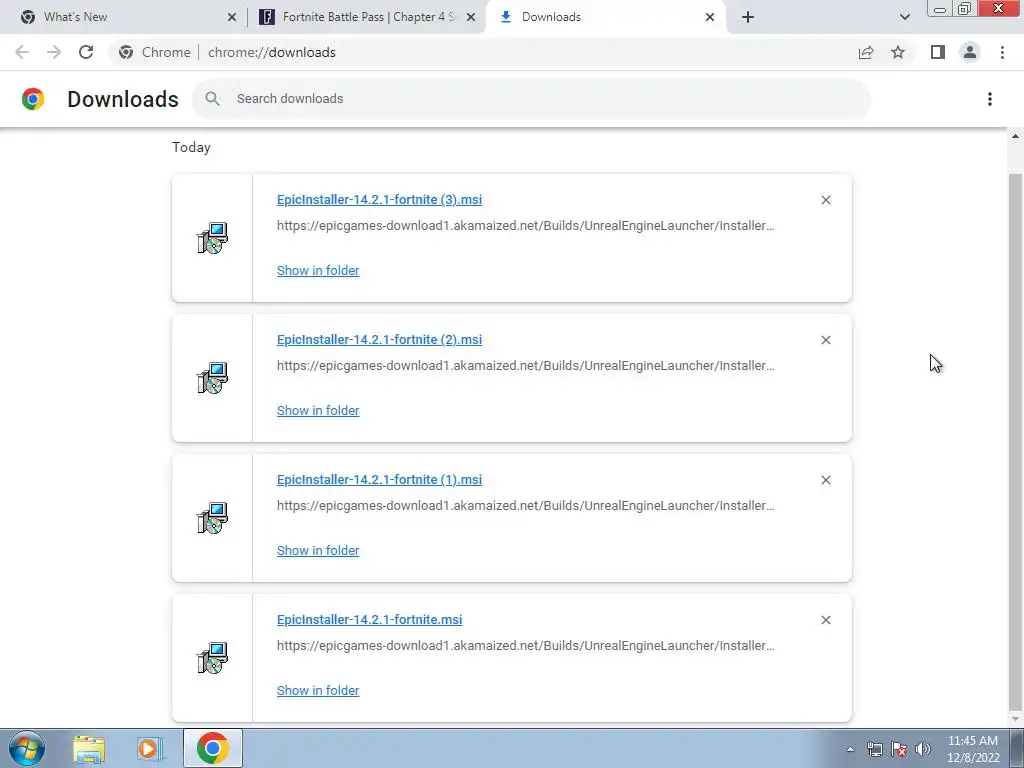Click the Chrome site info chip in the address bar
The width and height of the screenshot is (1024, 768).
coord(155,52)
